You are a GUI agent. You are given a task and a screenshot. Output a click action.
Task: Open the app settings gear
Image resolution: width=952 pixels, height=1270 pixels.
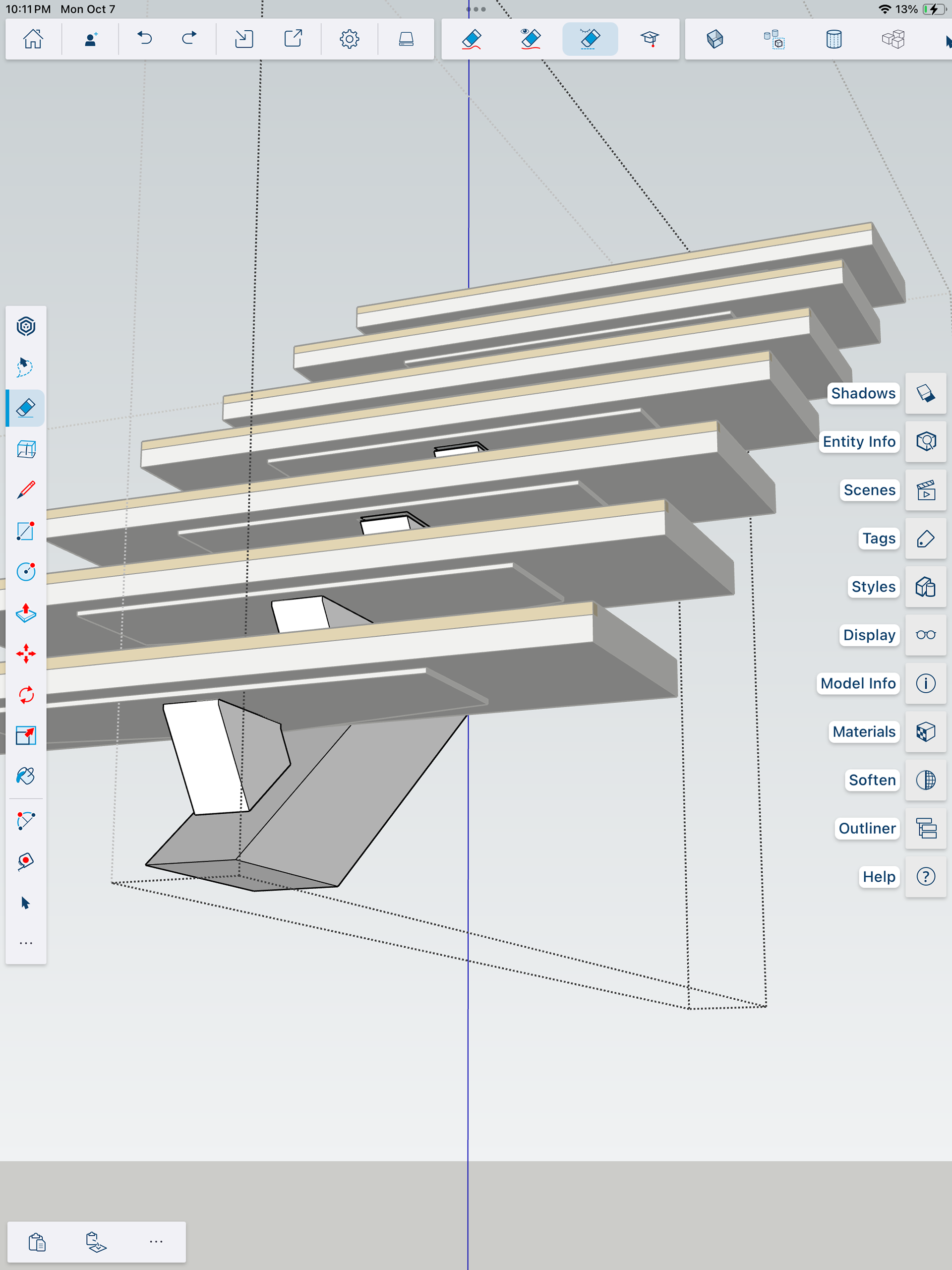pyautogui.click(x=349, y=39)
